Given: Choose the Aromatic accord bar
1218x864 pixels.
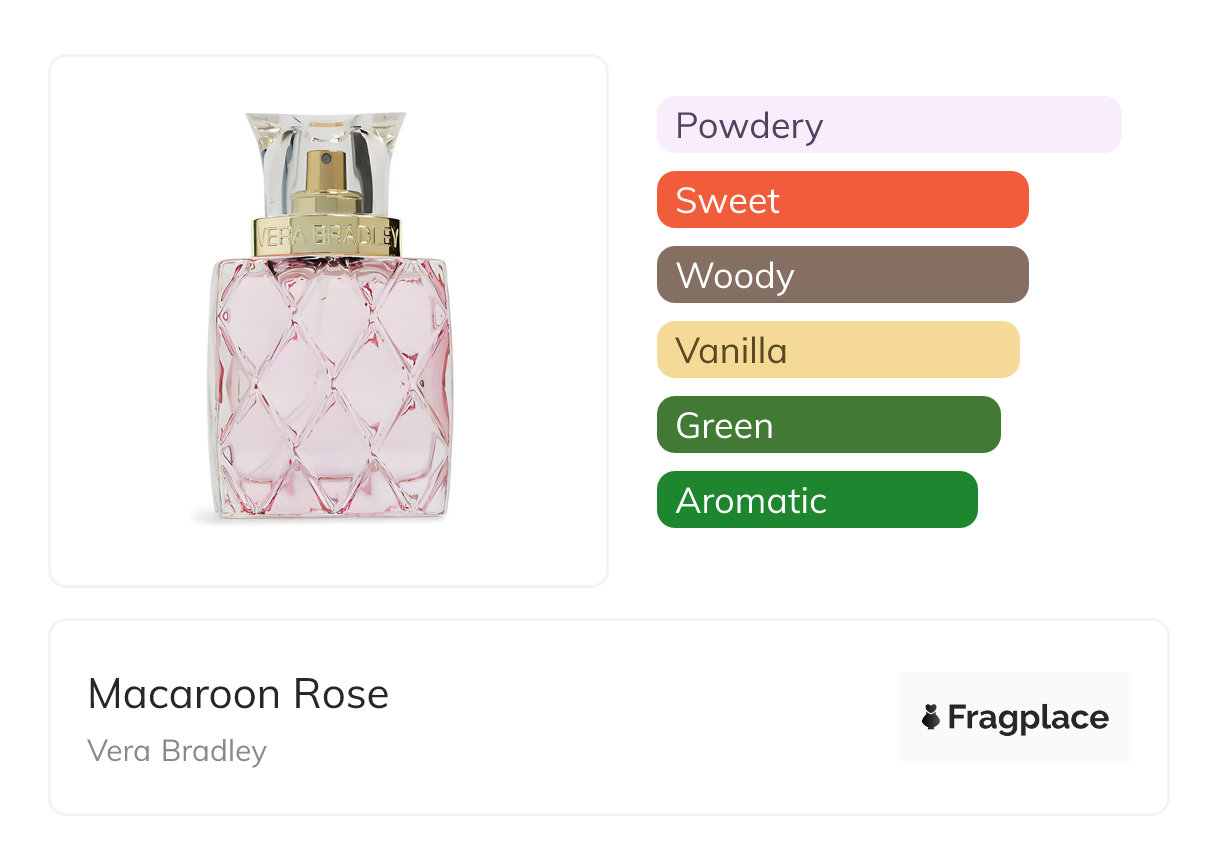Looking at the screenshot, I should click(816, 500).
